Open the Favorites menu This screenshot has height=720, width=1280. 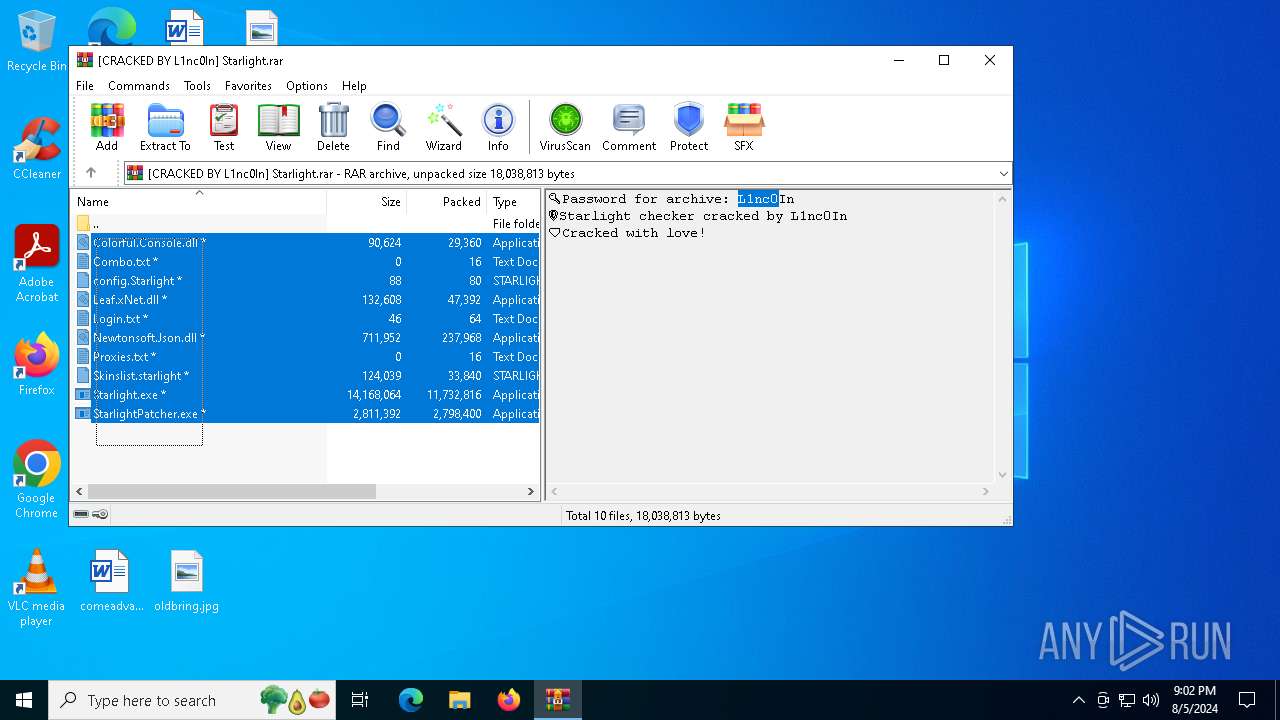click(248, 86)
